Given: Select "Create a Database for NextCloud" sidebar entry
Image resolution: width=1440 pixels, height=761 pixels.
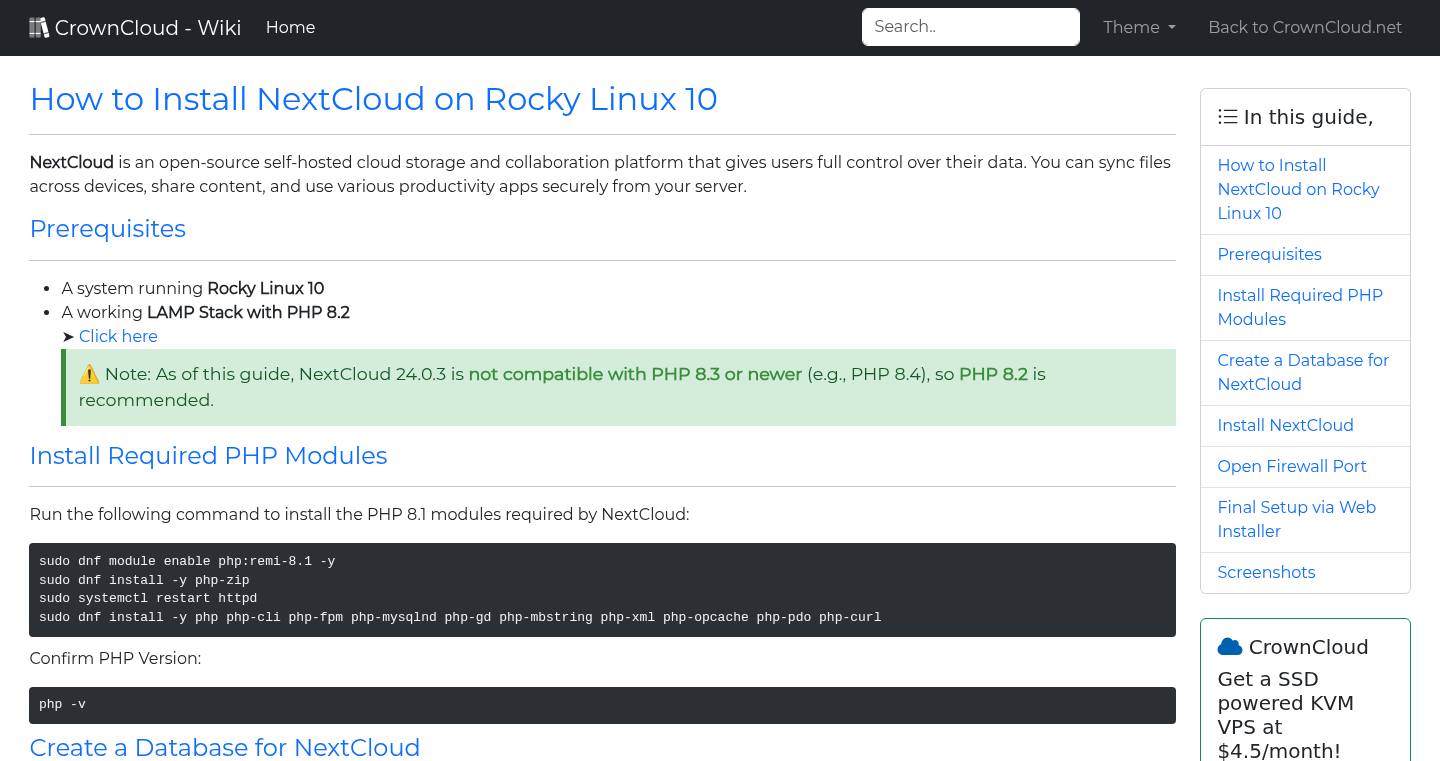Looking at the screenshot, I should click(x=1303, y=372).
